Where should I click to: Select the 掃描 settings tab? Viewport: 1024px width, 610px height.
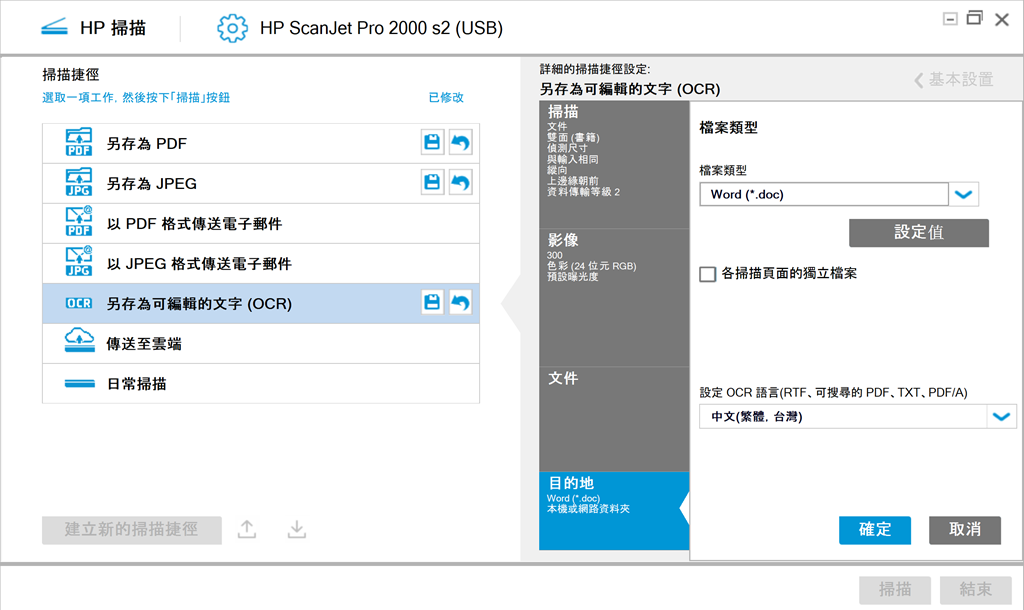pos(613,150)
